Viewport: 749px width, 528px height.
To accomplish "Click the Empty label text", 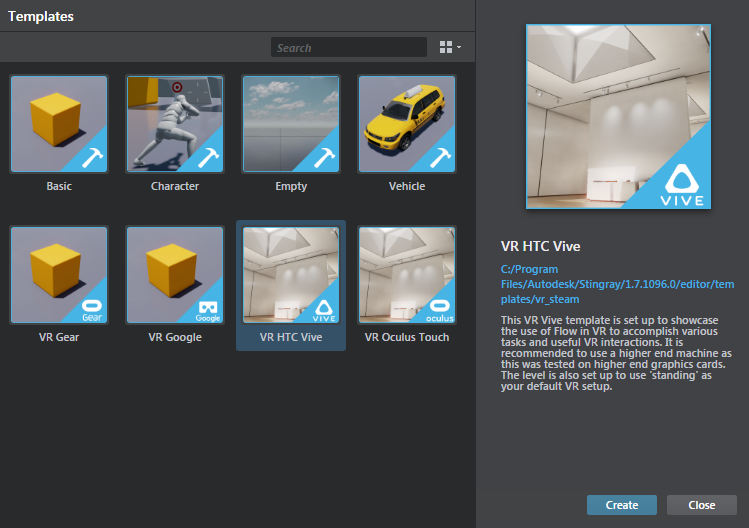I will pyautogui.click(x=291, y=186).
